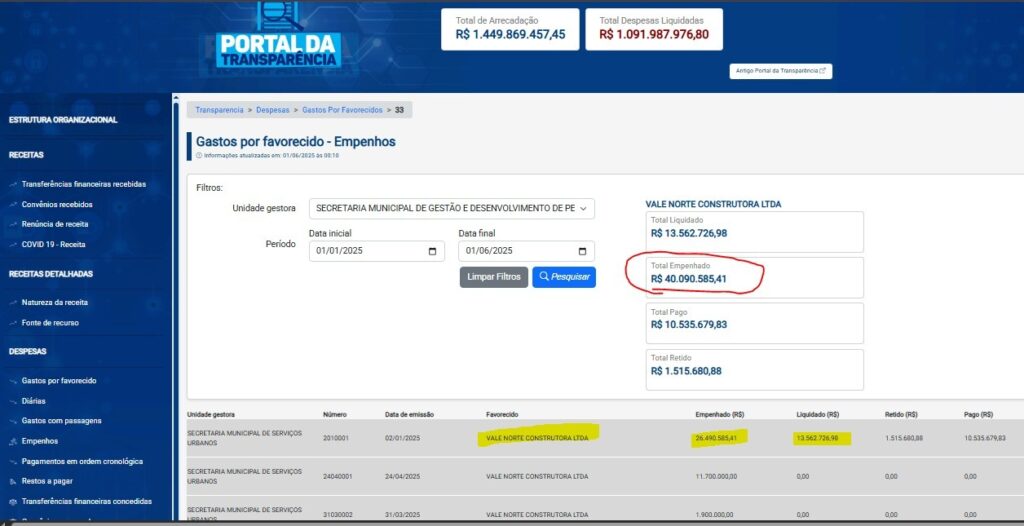Click retido value 1.515.680,88 in table
The width and height of the screenshot is (1024, 526).
904,438
